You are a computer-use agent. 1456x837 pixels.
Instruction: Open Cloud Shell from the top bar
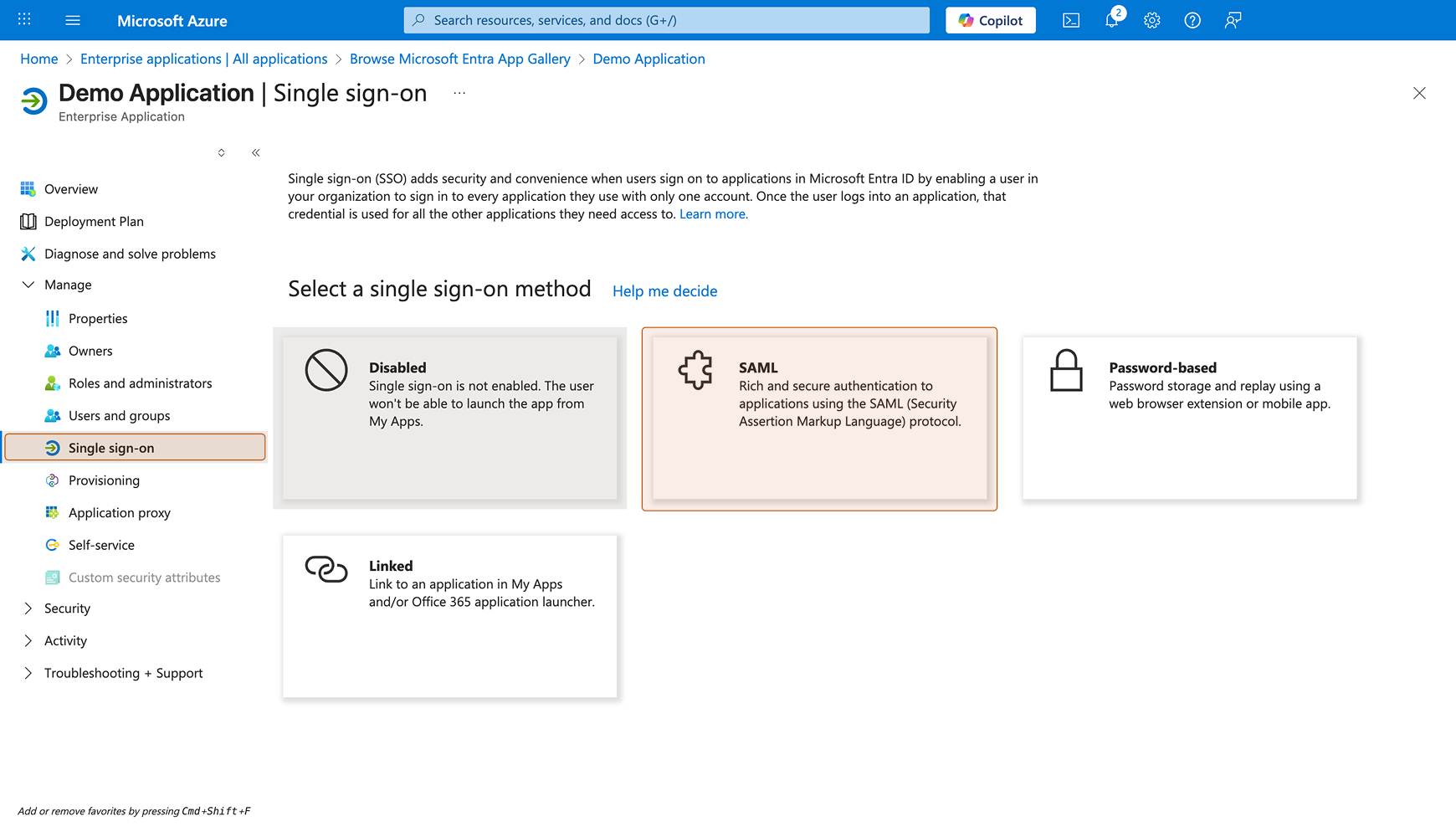click(x=1071, y=20)
